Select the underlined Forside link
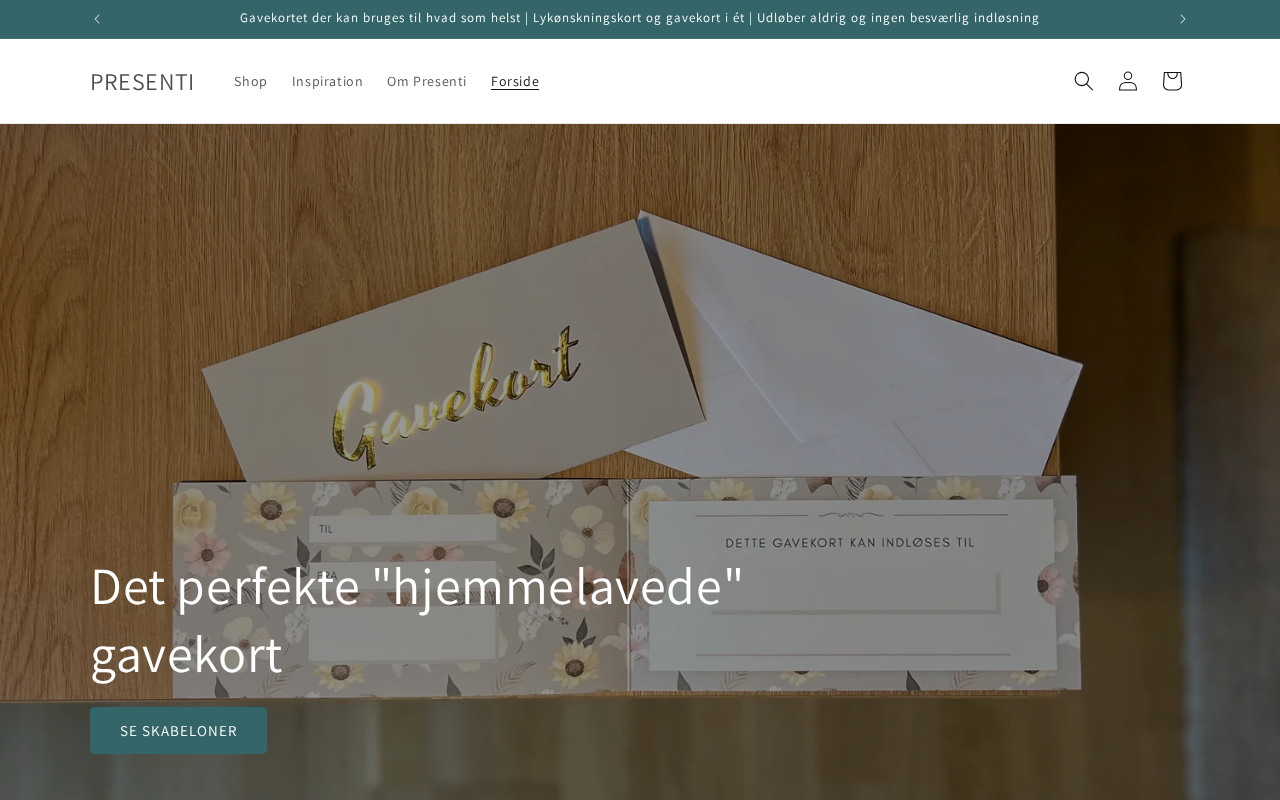 click(x=515, y=81)
